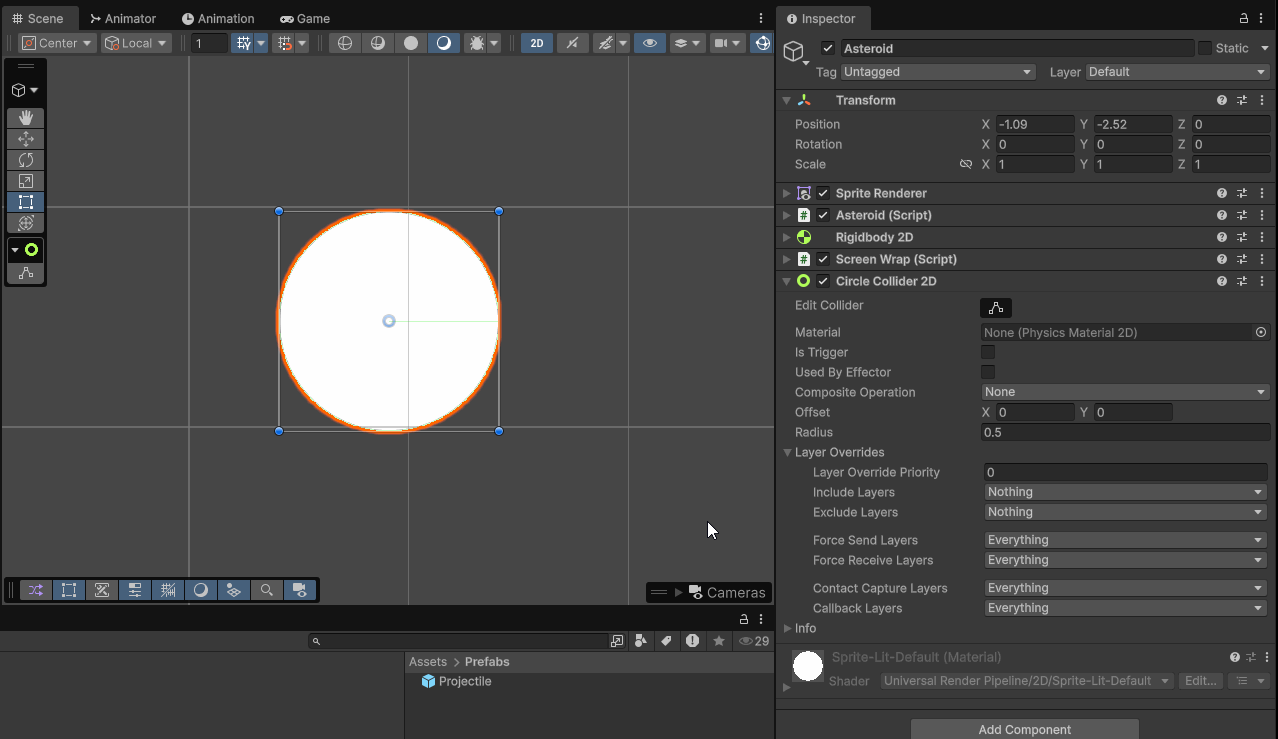This screenshot has height=739, width=1278.
Task: Open the Center pivot mode dropdown
Action: click(x=57, y=43)
